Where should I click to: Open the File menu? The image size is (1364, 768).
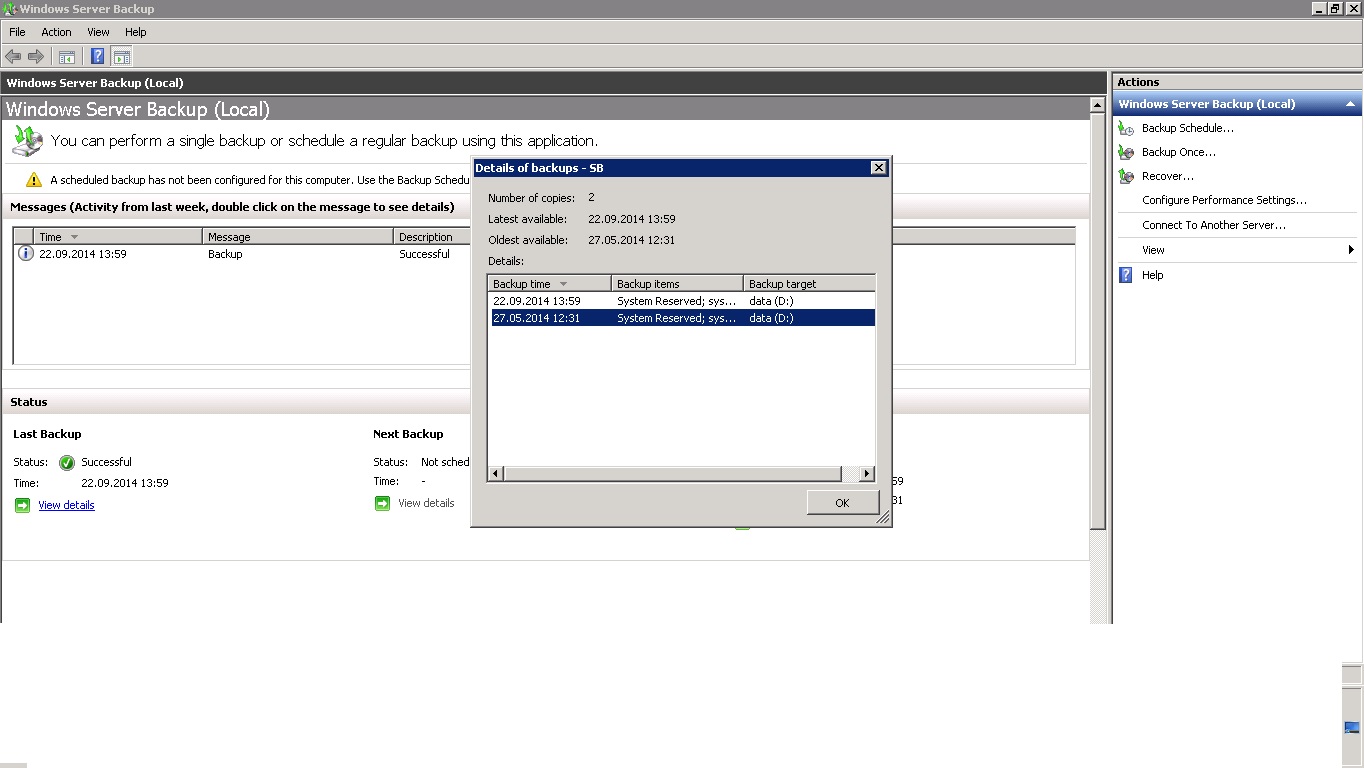pos(17,32)
